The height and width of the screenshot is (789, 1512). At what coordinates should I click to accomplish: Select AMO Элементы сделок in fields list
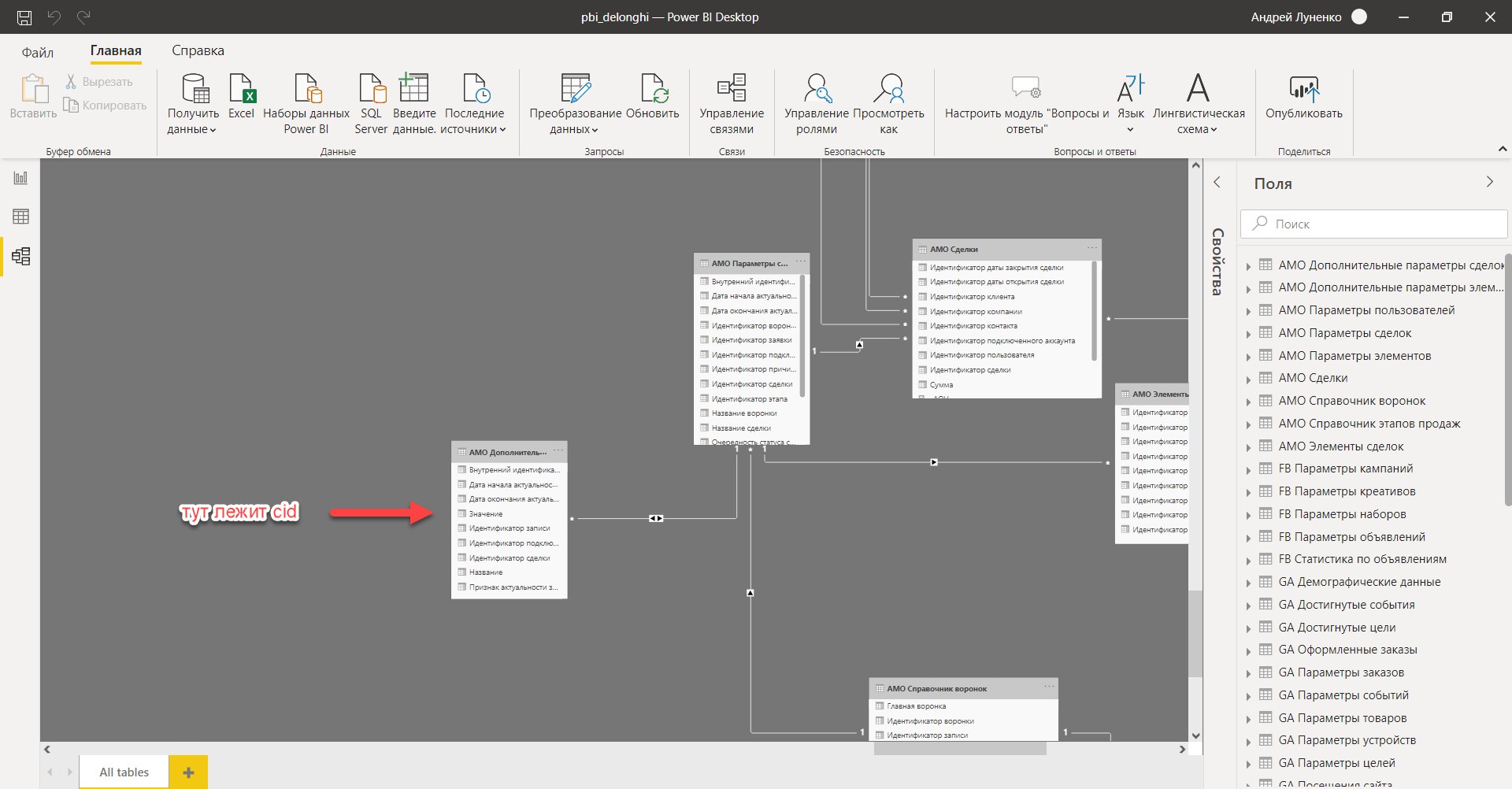(1341, 446)
